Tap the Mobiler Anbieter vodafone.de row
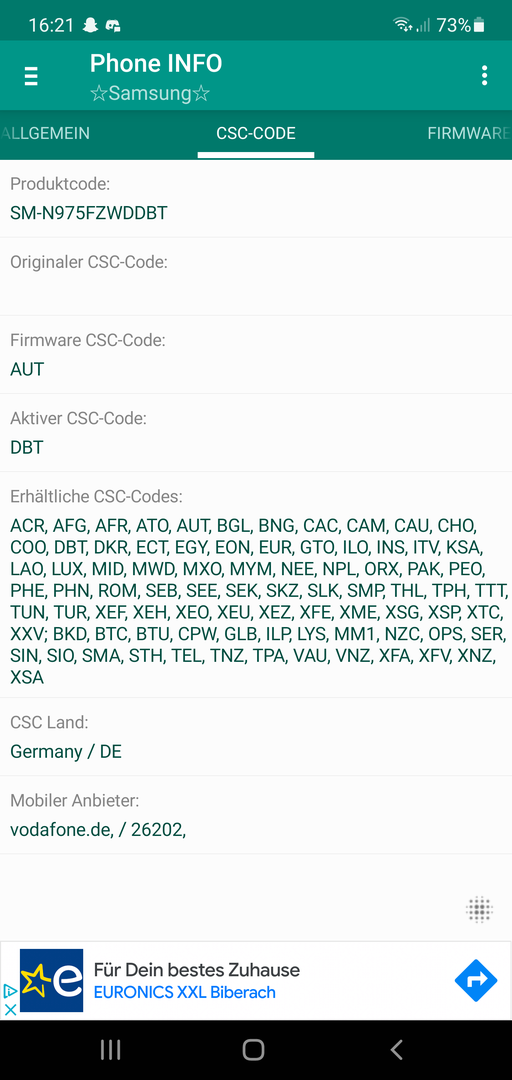Screen dimensions: 512x1080 [x=256, y=816]
